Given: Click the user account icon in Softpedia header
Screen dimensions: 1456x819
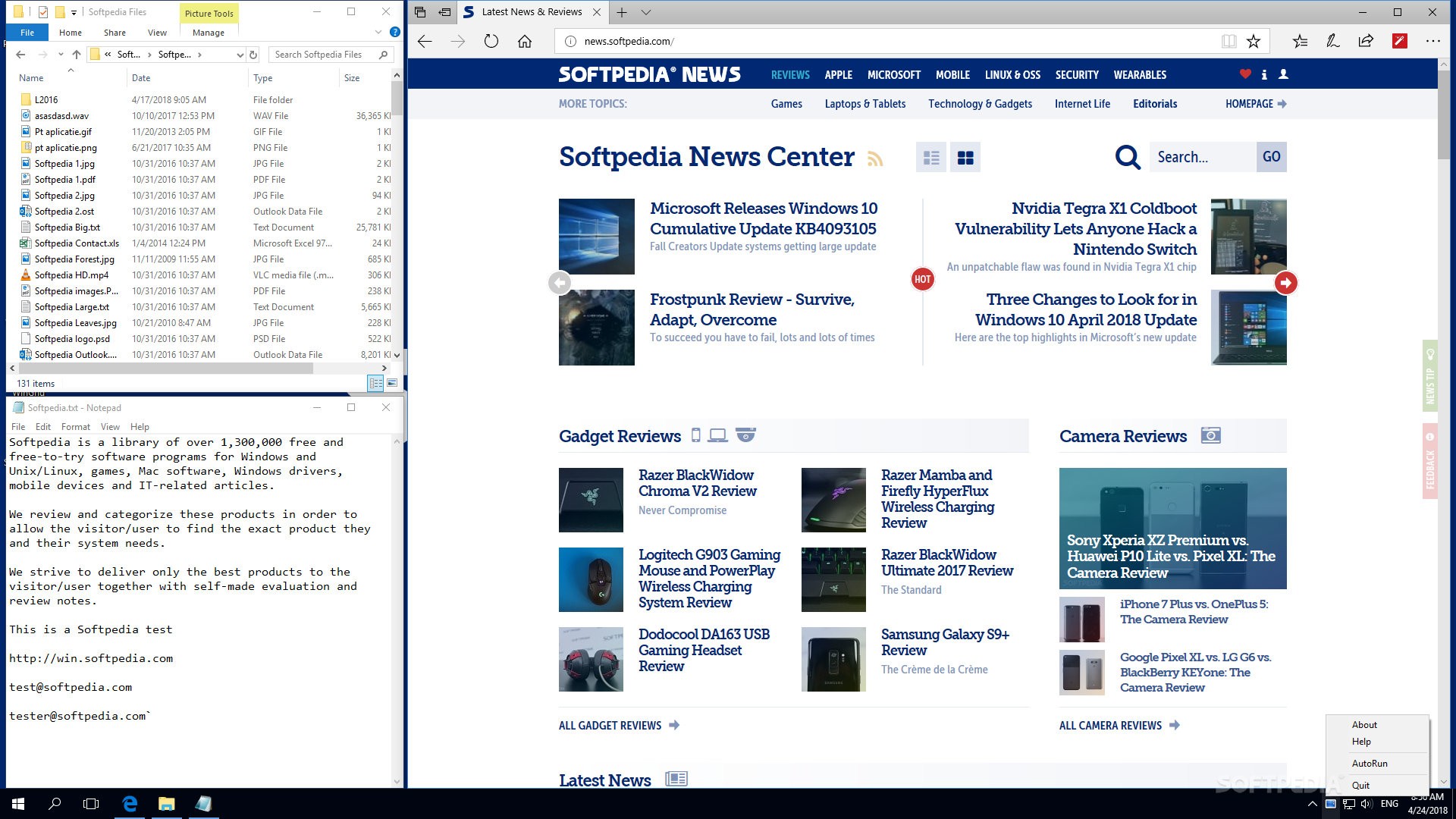Looking at the screenshot, I should tap(1283, 74).
